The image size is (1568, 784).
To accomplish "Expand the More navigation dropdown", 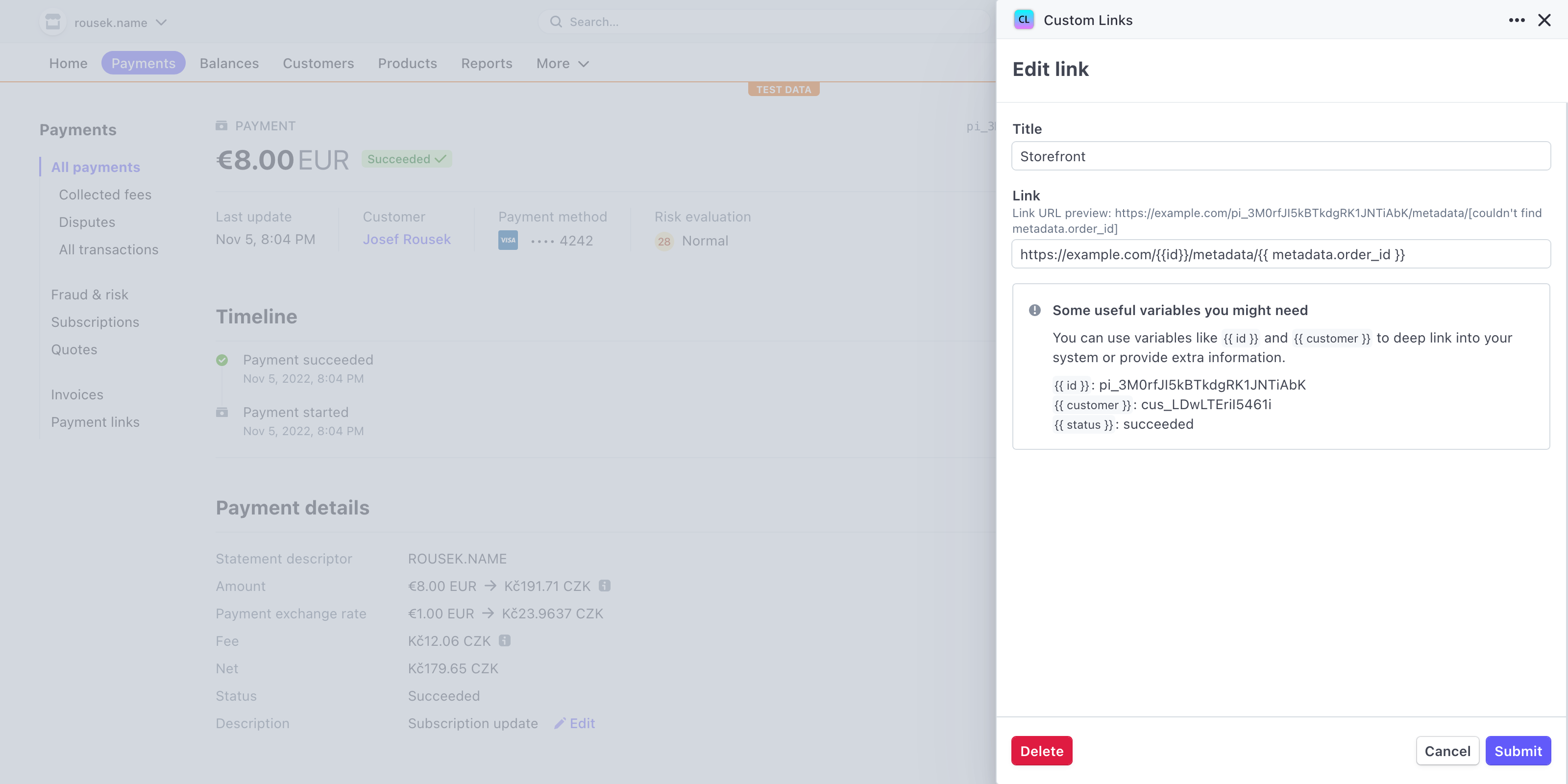I will (x=561, y=63).
